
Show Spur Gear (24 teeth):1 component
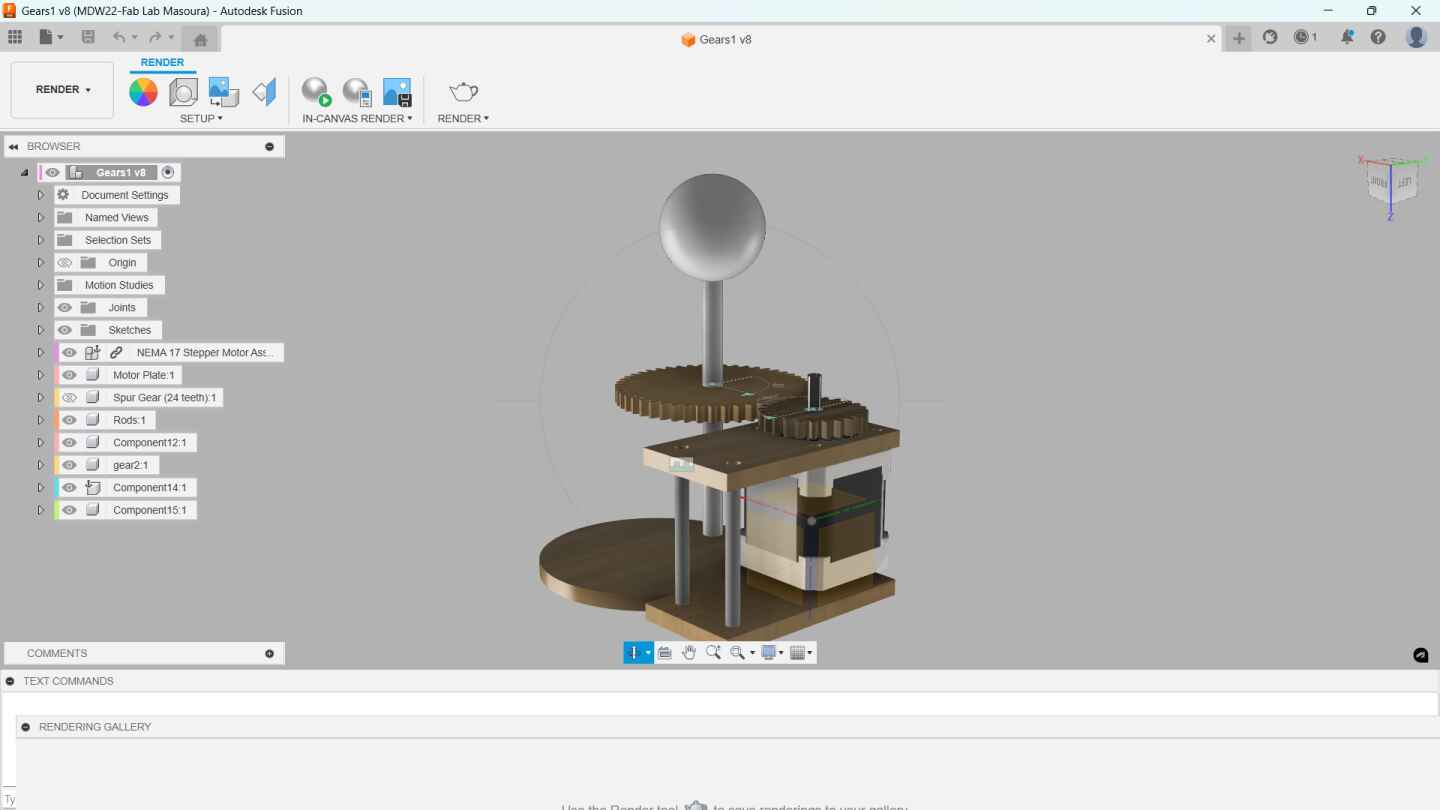click(x=69, y=397)
